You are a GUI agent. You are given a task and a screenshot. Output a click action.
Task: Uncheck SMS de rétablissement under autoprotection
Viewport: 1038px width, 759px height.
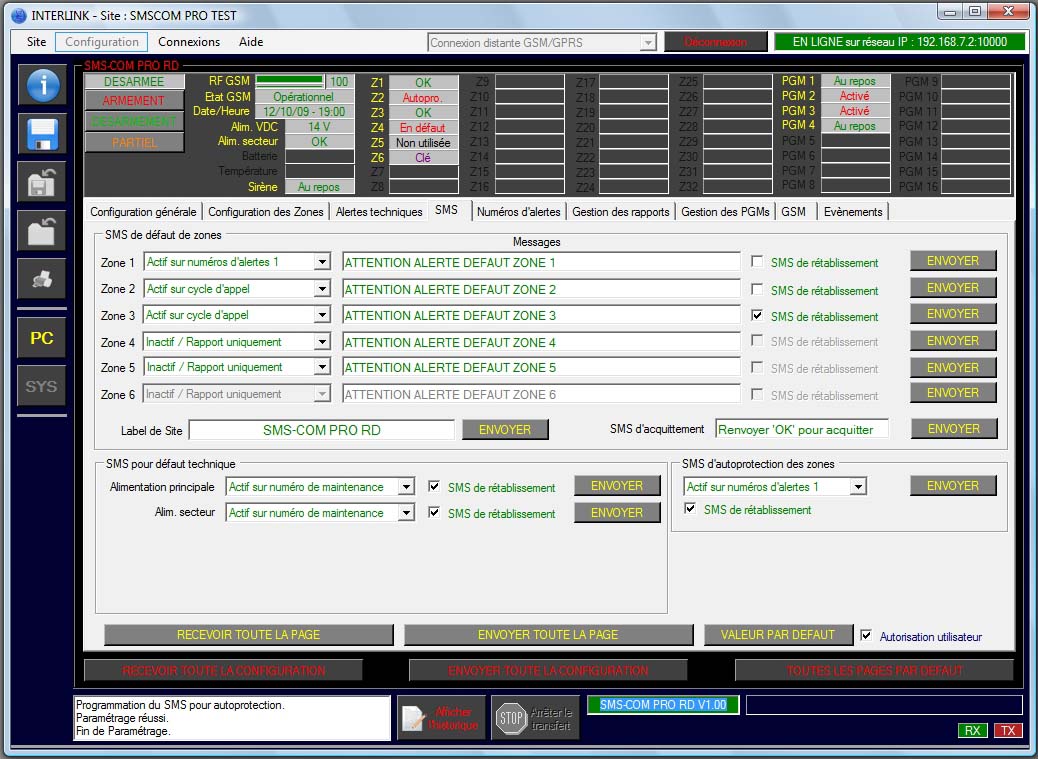point(690,509)
